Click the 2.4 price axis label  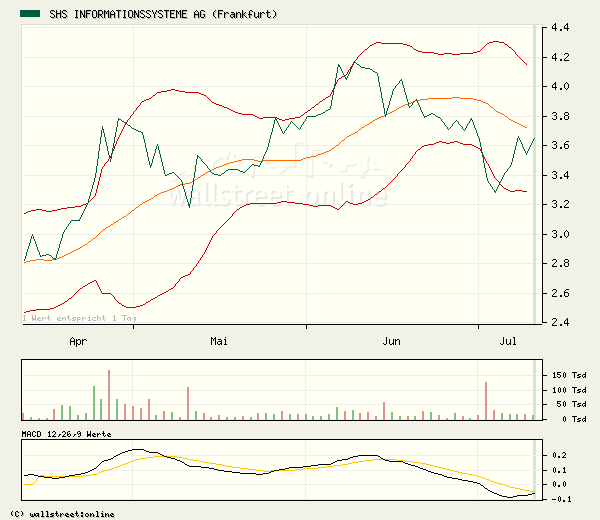point(560,322)
